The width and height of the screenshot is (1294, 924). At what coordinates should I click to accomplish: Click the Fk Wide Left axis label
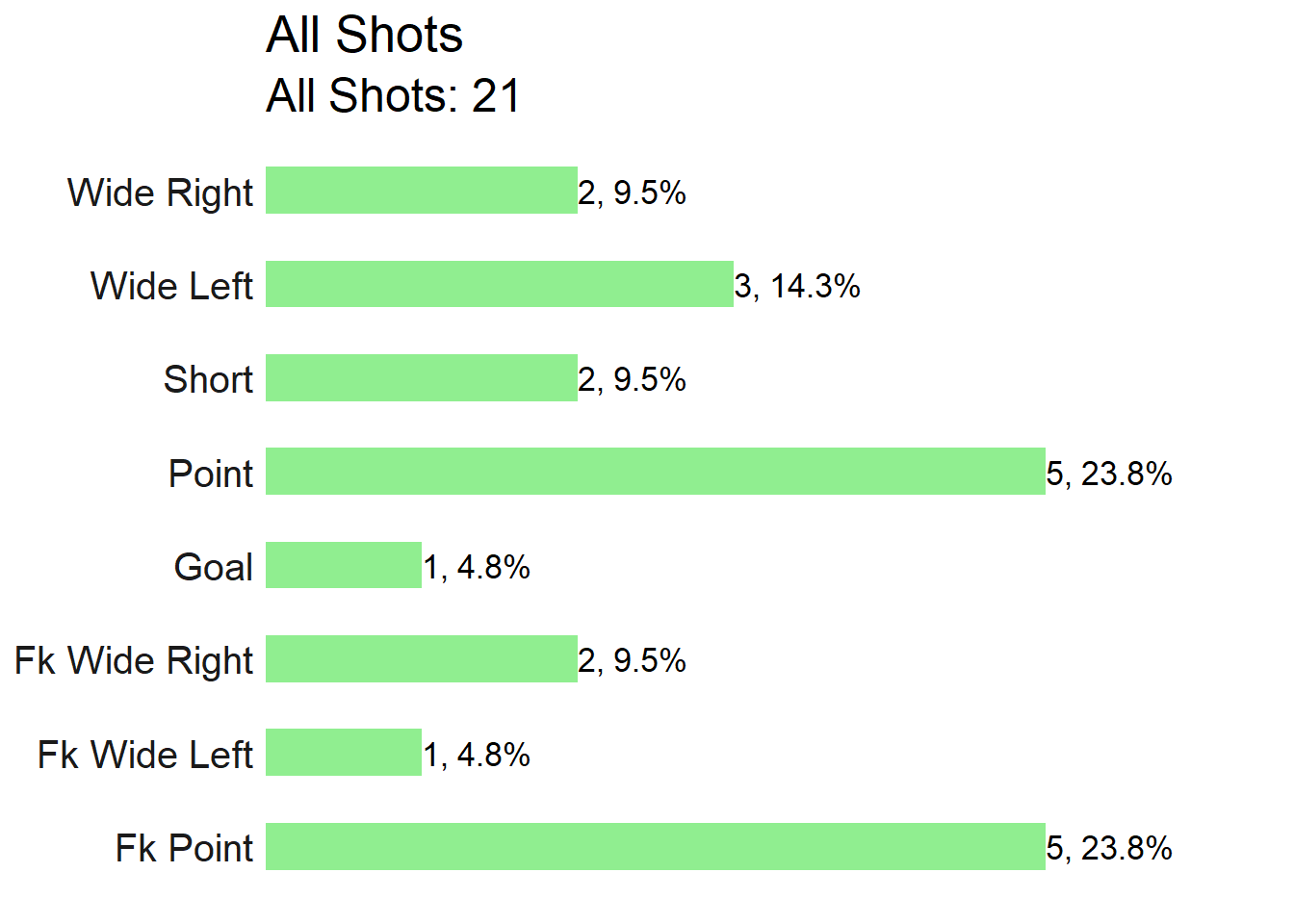(144, 755)
